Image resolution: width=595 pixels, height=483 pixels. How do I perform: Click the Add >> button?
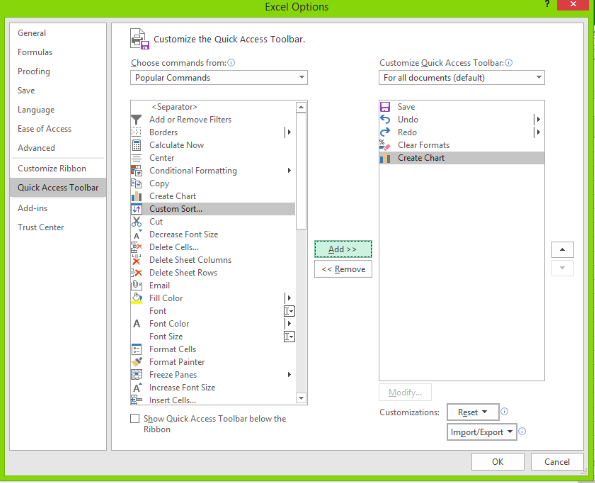(x=343, y=249)
